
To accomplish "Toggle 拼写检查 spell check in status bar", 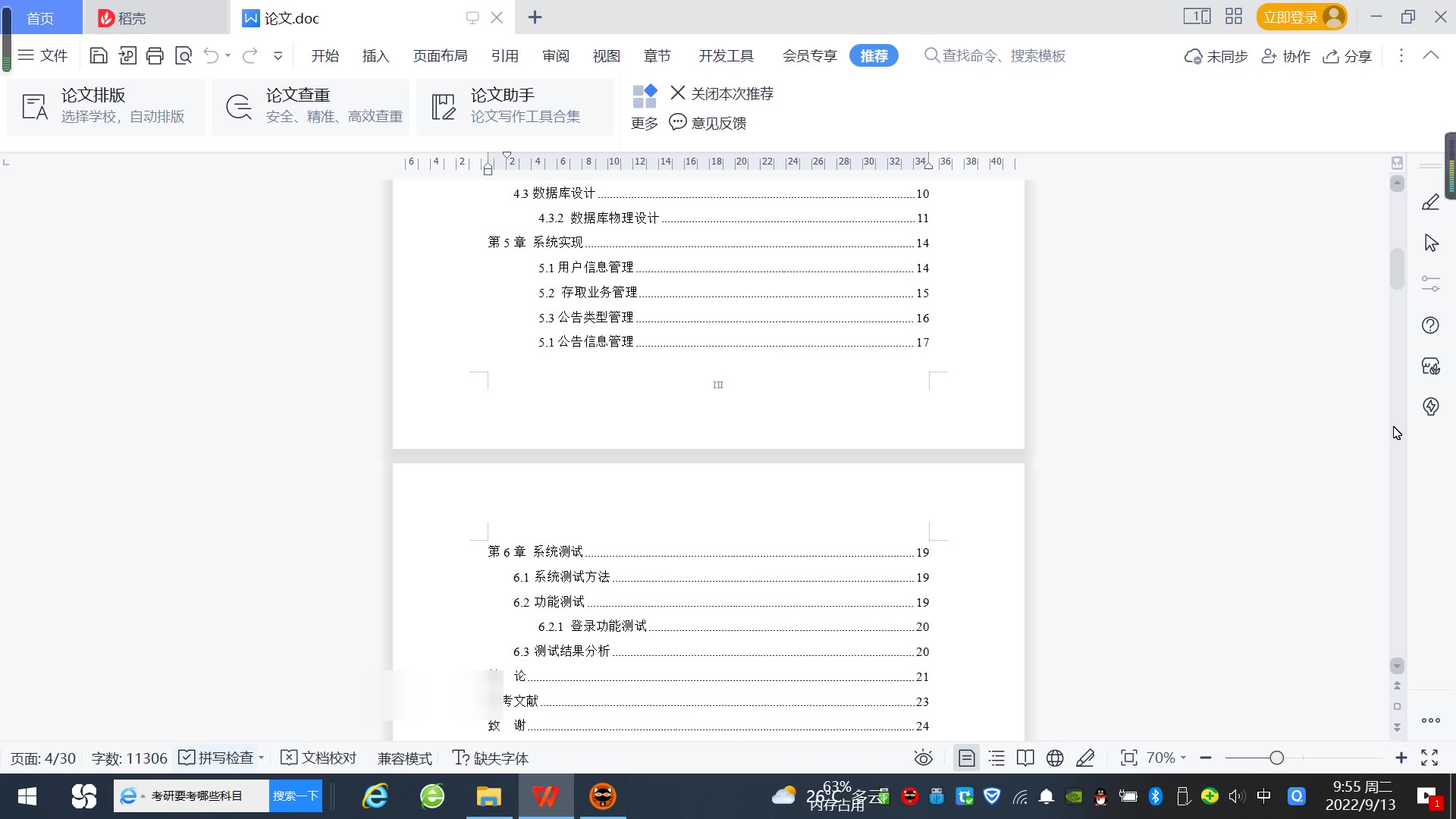I will coord(217,758).
